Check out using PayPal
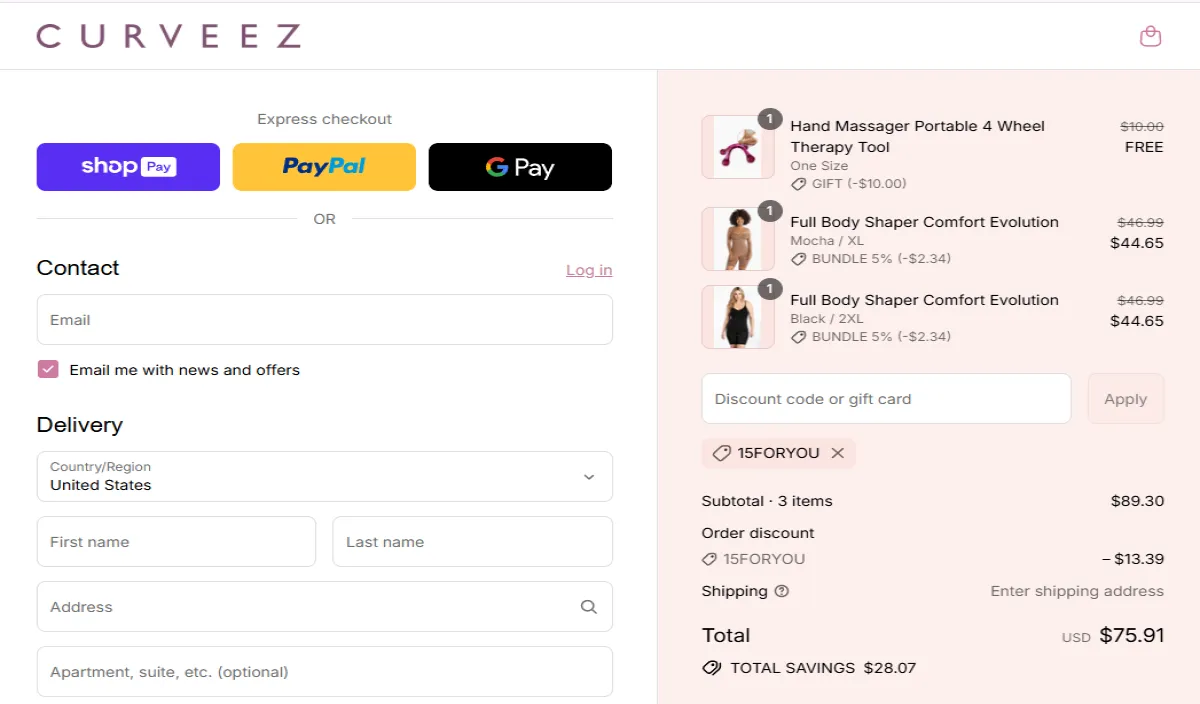This screenshot has width=1200, height=704. [x=324, y=166]
